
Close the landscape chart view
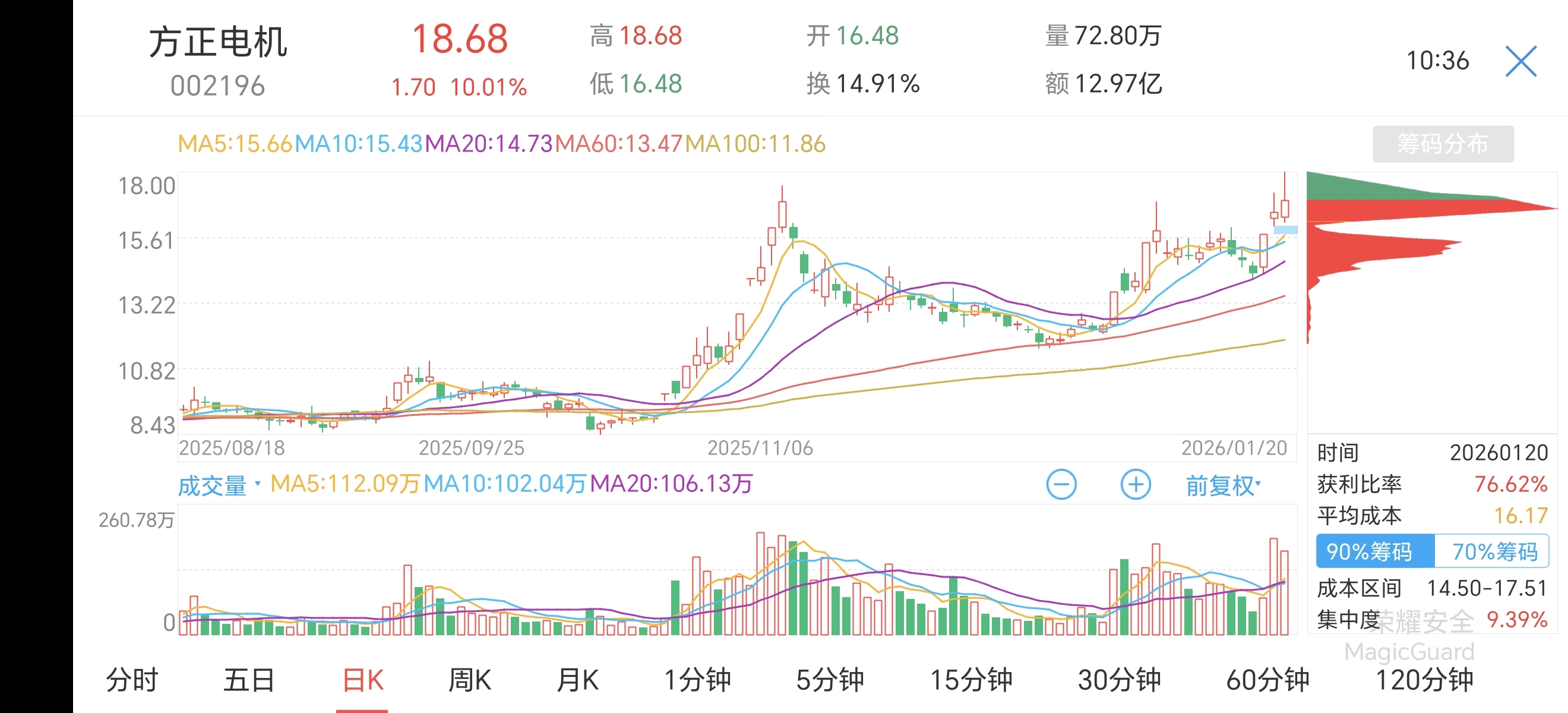[x=1520, y=61]
